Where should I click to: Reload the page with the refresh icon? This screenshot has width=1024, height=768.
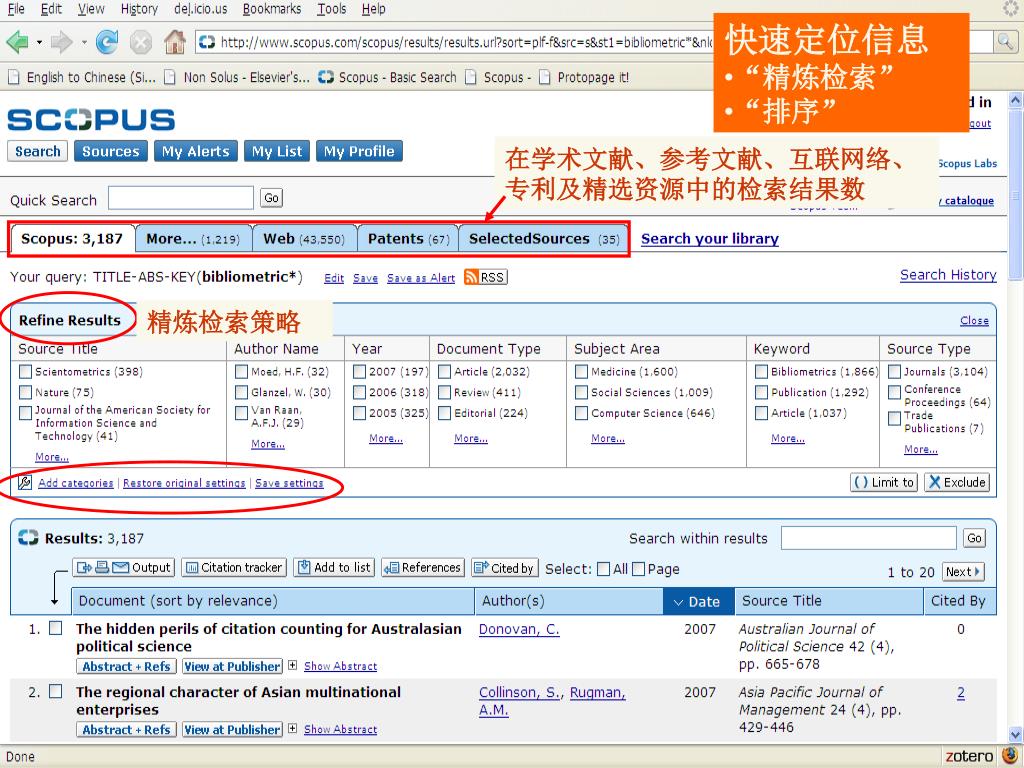(107, 42)
